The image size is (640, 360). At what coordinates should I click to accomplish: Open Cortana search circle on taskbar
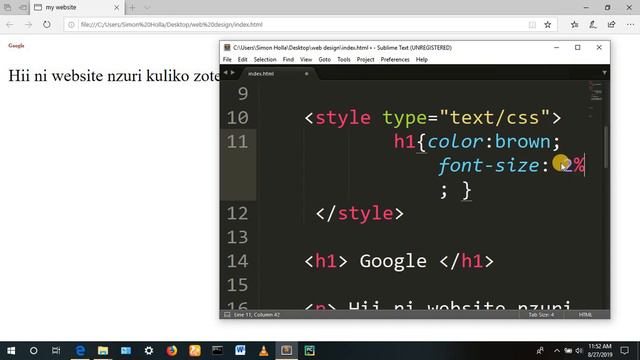pos(33,351)
